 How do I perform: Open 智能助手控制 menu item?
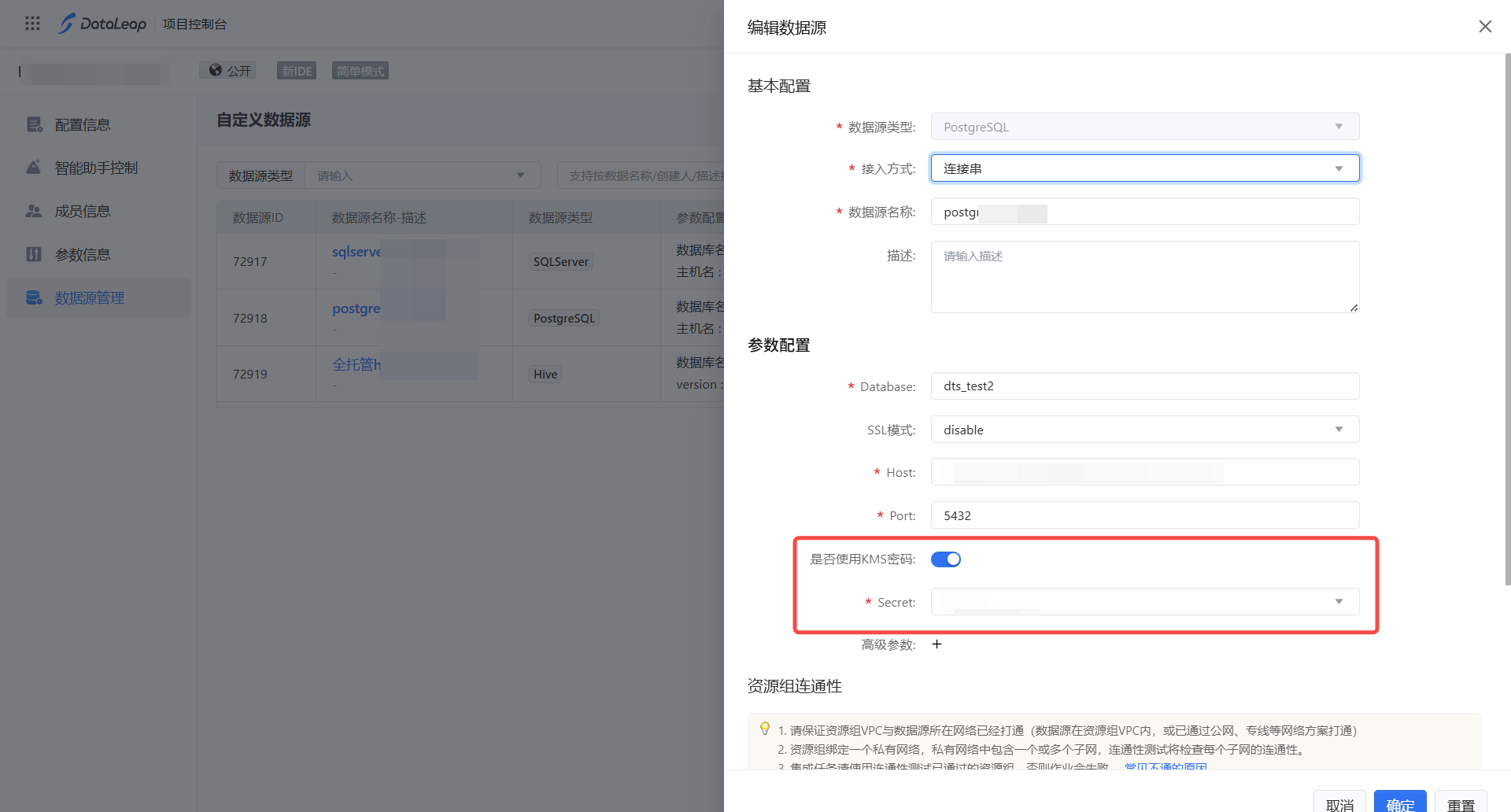(98, 168)
